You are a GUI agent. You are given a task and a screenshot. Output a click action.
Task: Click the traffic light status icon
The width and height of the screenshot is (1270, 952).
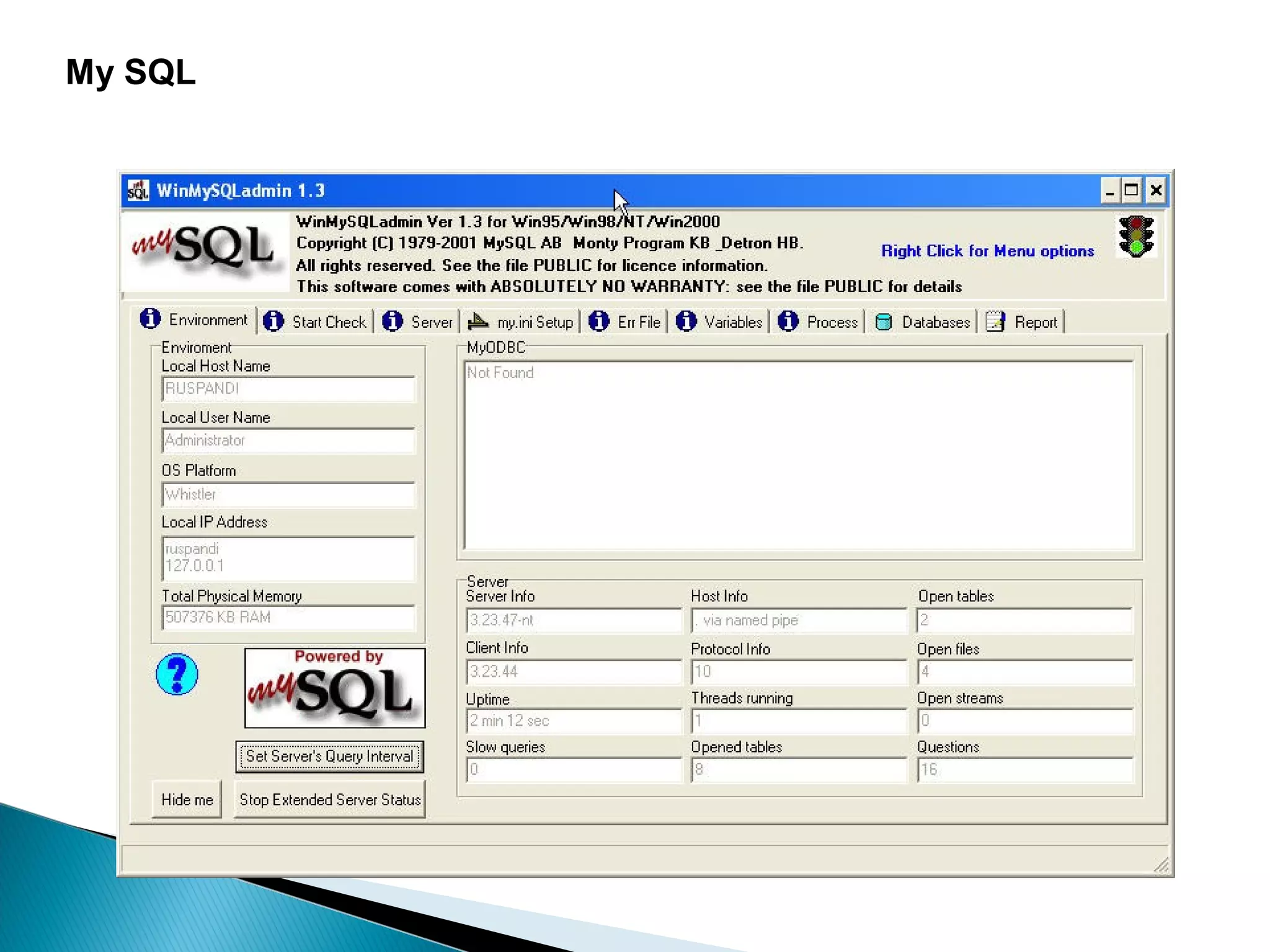click(1135, 236)
